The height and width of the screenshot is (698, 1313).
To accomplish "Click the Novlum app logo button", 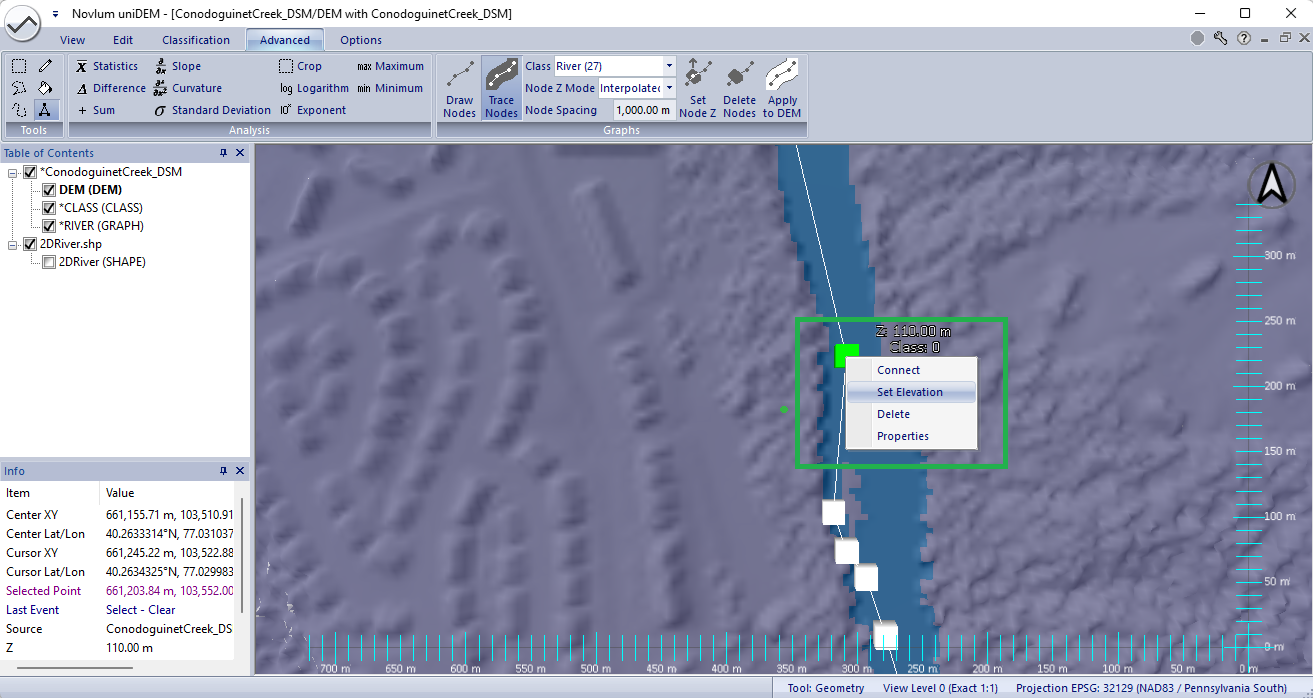I will pyautogui.click(x=24, y=22).
